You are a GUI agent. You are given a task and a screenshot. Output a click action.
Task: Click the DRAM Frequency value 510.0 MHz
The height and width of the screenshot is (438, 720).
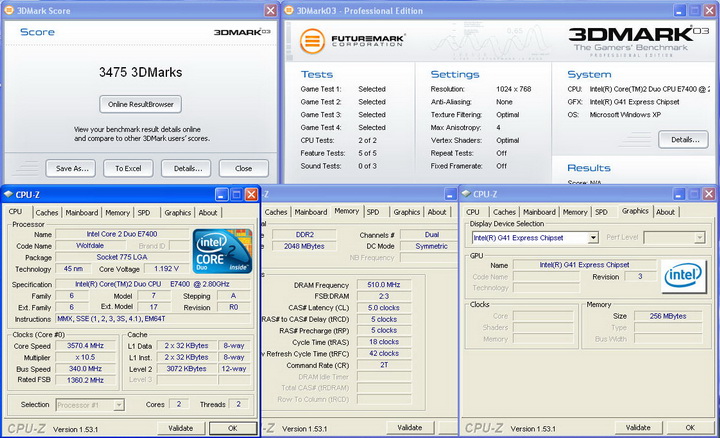(384, 285)
